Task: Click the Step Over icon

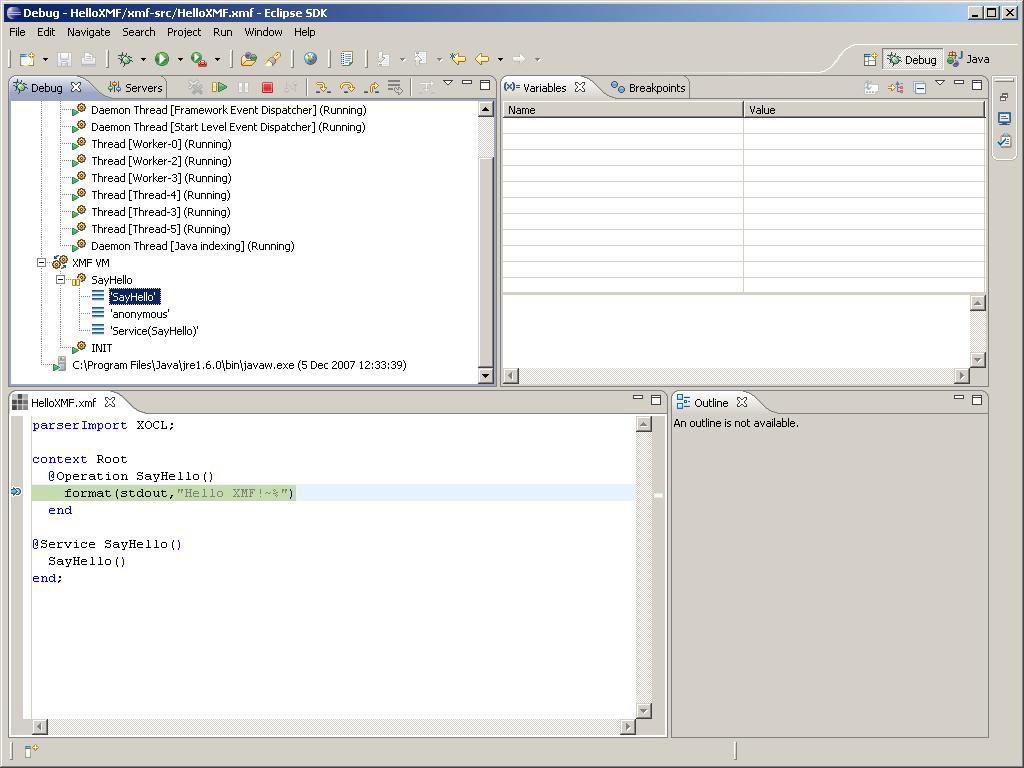Action: 347,87
